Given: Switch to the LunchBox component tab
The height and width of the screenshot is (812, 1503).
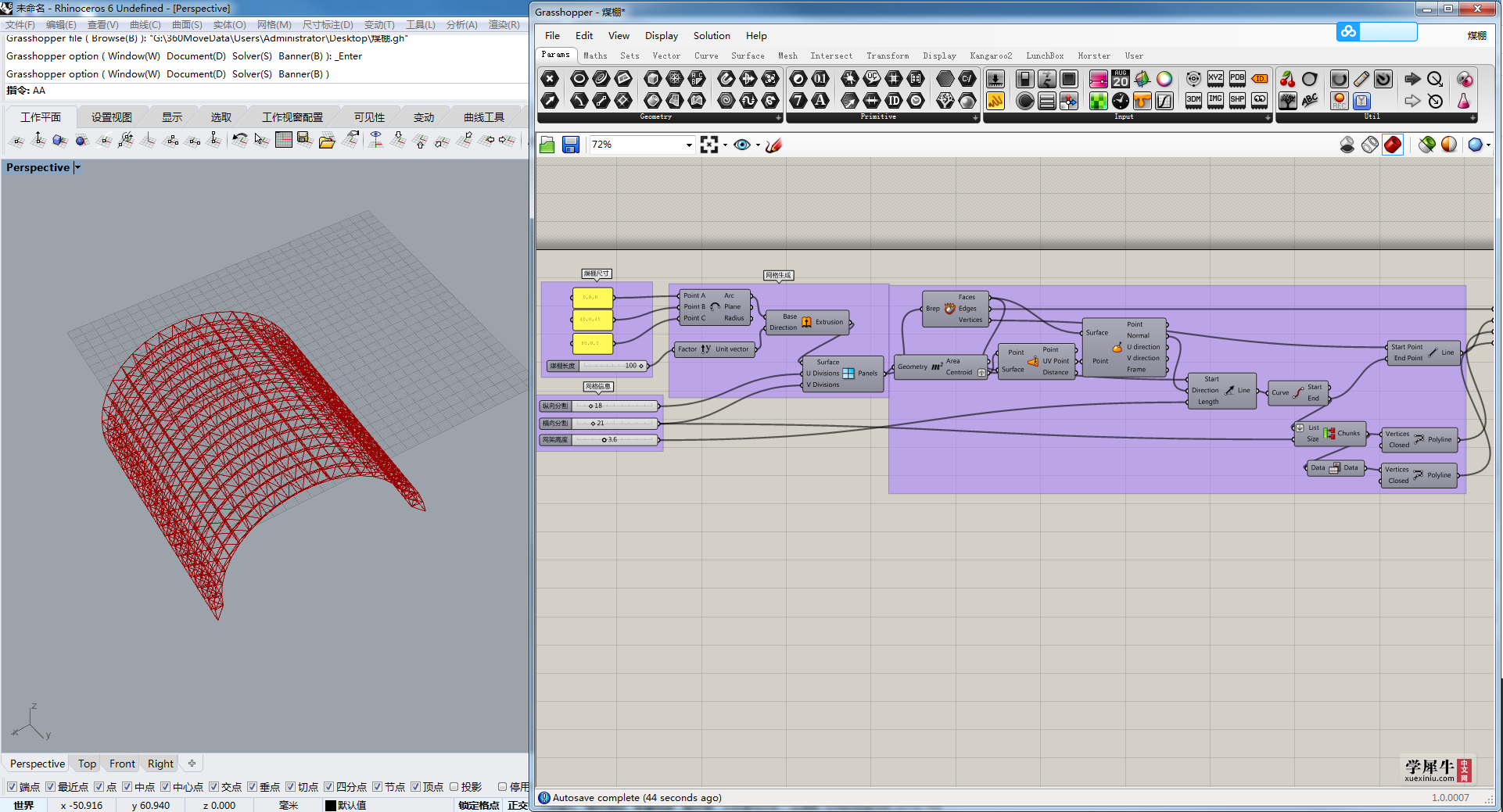Looking at the screenshot, I should (x=1045, y=56).
